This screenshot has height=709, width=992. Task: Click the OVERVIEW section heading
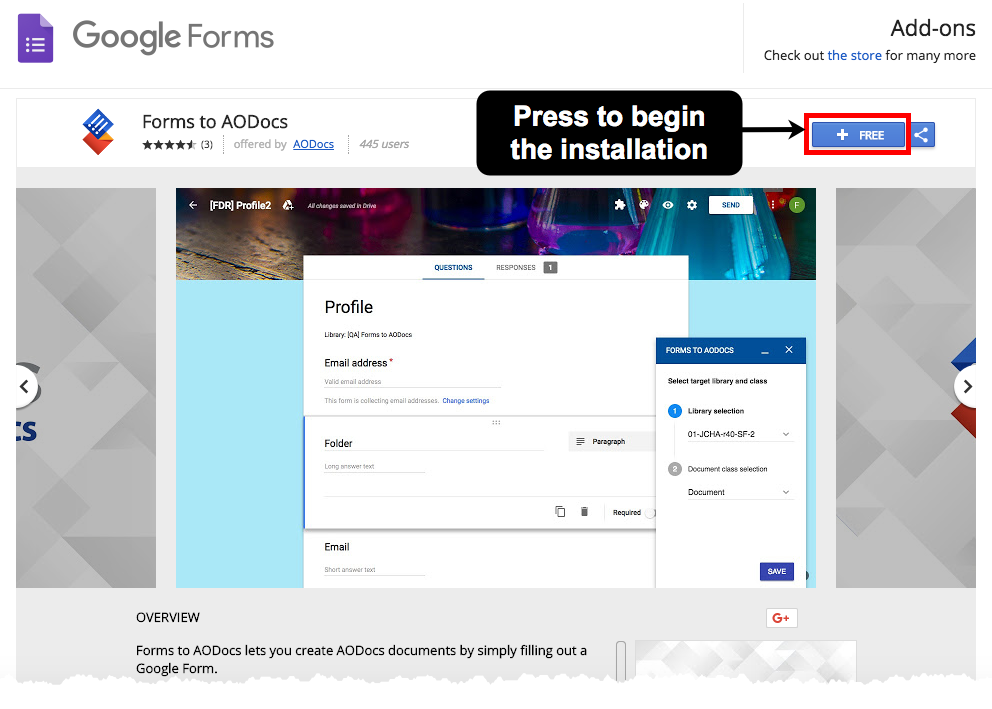coord(168,617)
